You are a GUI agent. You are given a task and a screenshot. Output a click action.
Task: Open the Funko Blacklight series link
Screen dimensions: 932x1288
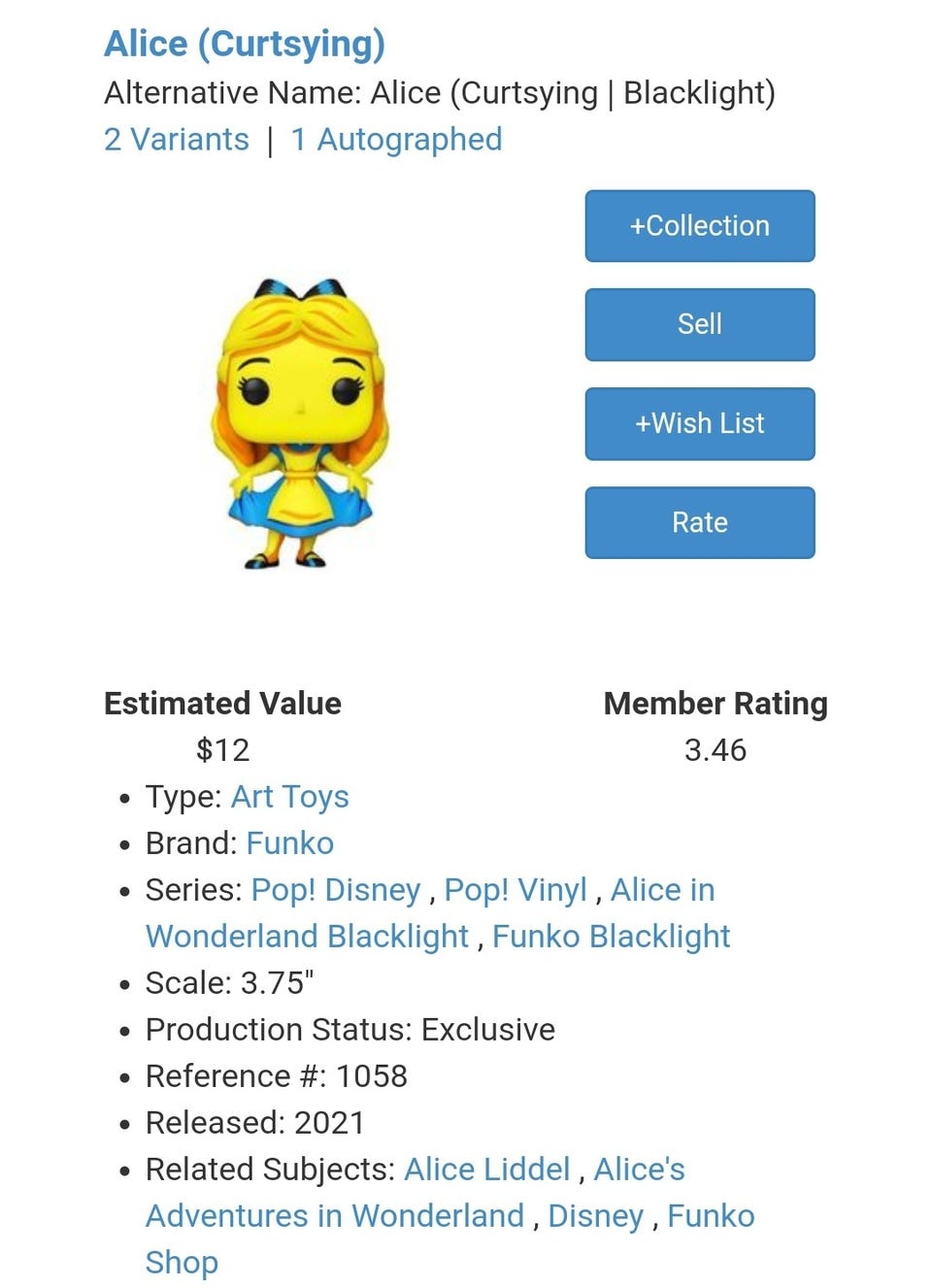(x=612, y=937)
